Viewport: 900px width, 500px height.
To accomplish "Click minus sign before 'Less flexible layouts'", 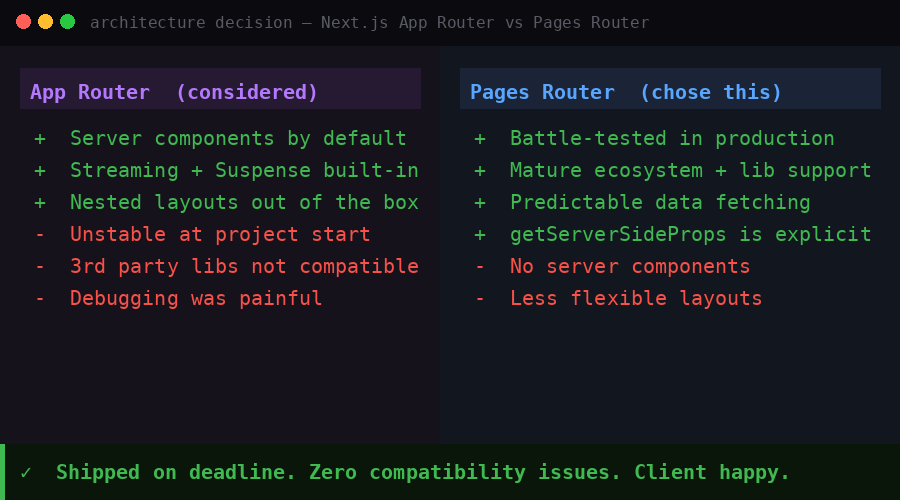I will coord(480,299).
